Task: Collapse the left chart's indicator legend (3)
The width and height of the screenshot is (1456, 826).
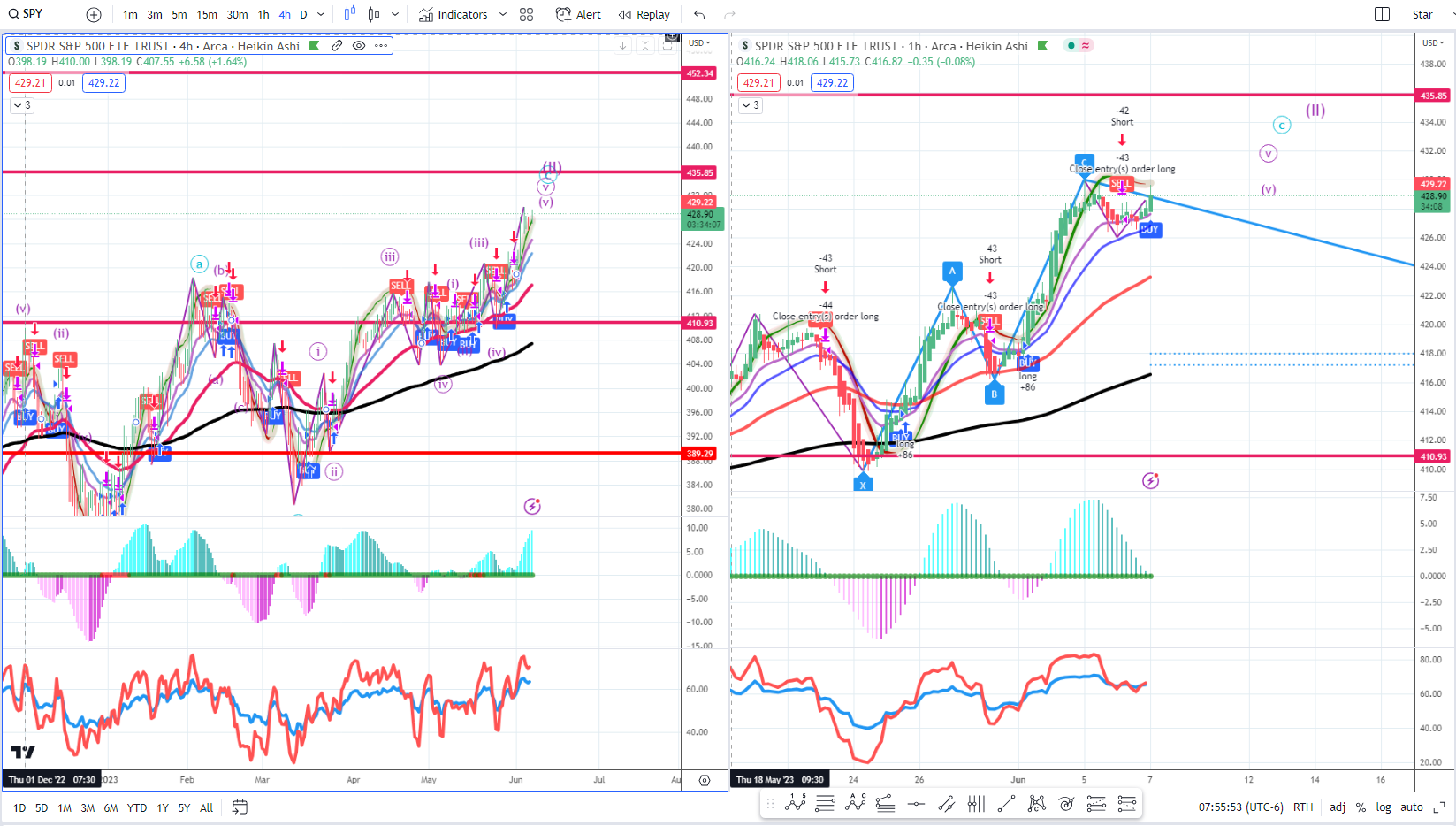Action: (x=21, y=105)
